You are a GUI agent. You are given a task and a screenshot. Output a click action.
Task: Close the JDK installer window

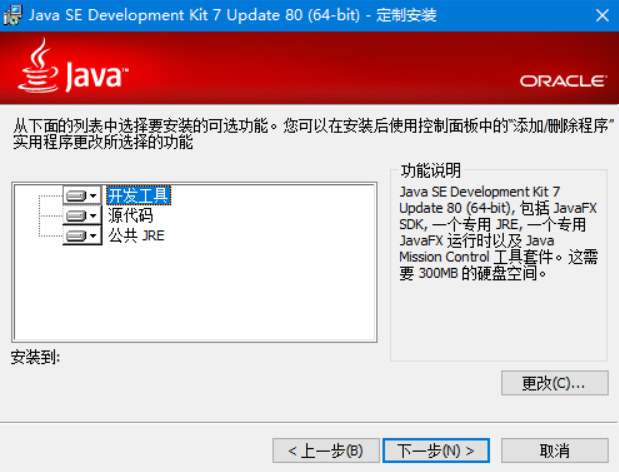(x=602, y=15)
